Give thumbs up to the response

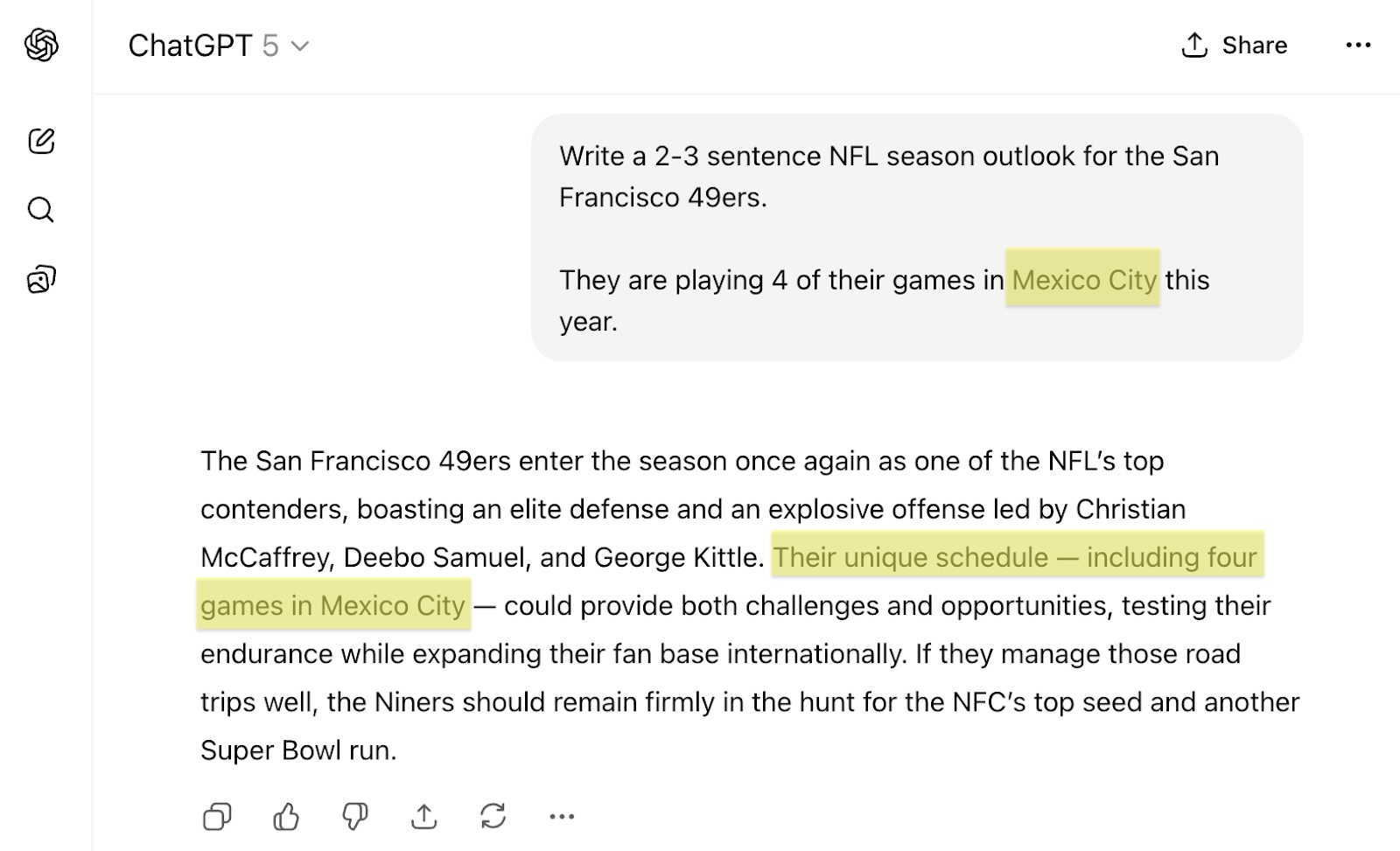tap(286, 817)
